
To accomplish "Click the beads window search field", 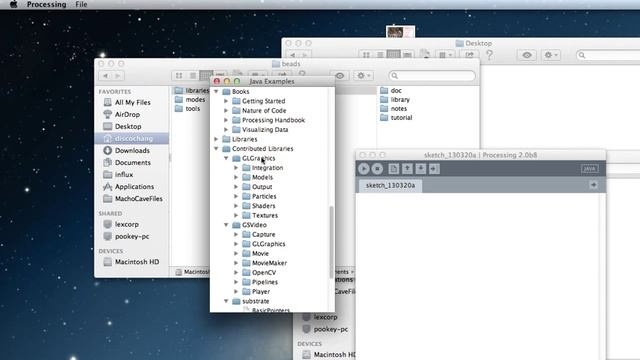I will click(432, 76).
